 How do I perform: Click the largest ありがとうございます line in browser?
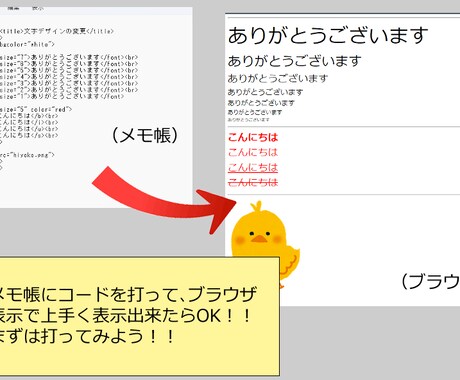click(328, 36)
